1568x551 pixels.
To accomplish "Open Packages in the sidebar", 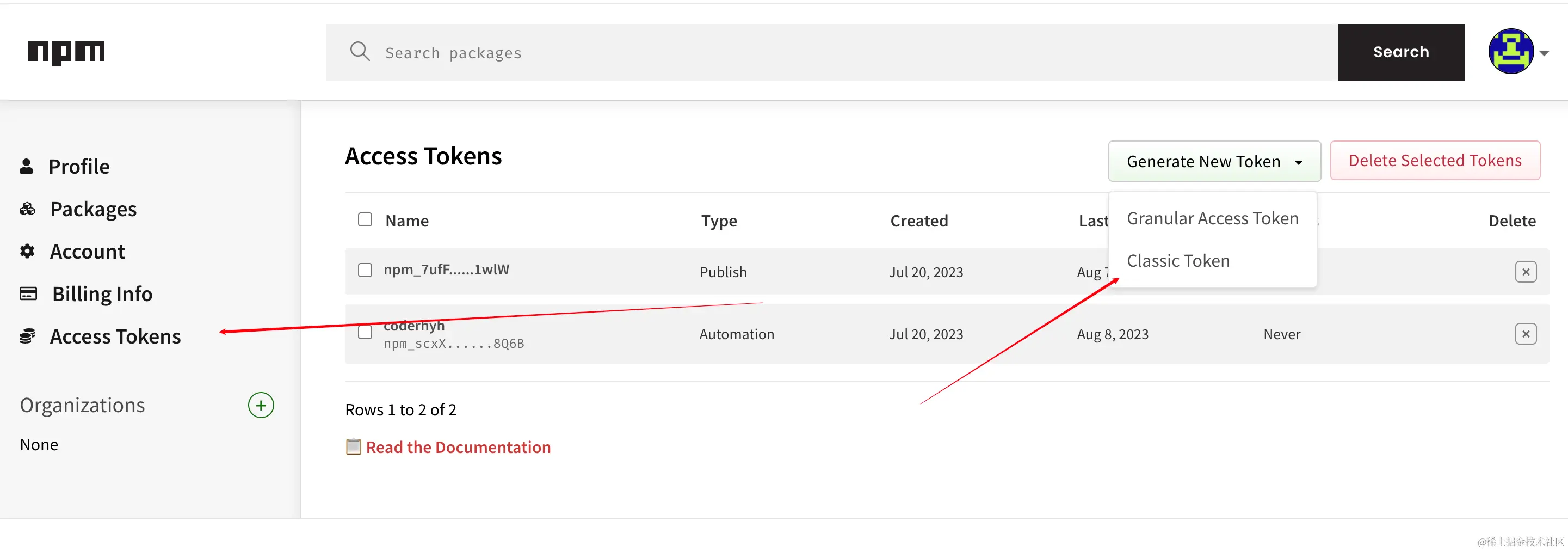I will pyautogui.click(x=93, y=210).
